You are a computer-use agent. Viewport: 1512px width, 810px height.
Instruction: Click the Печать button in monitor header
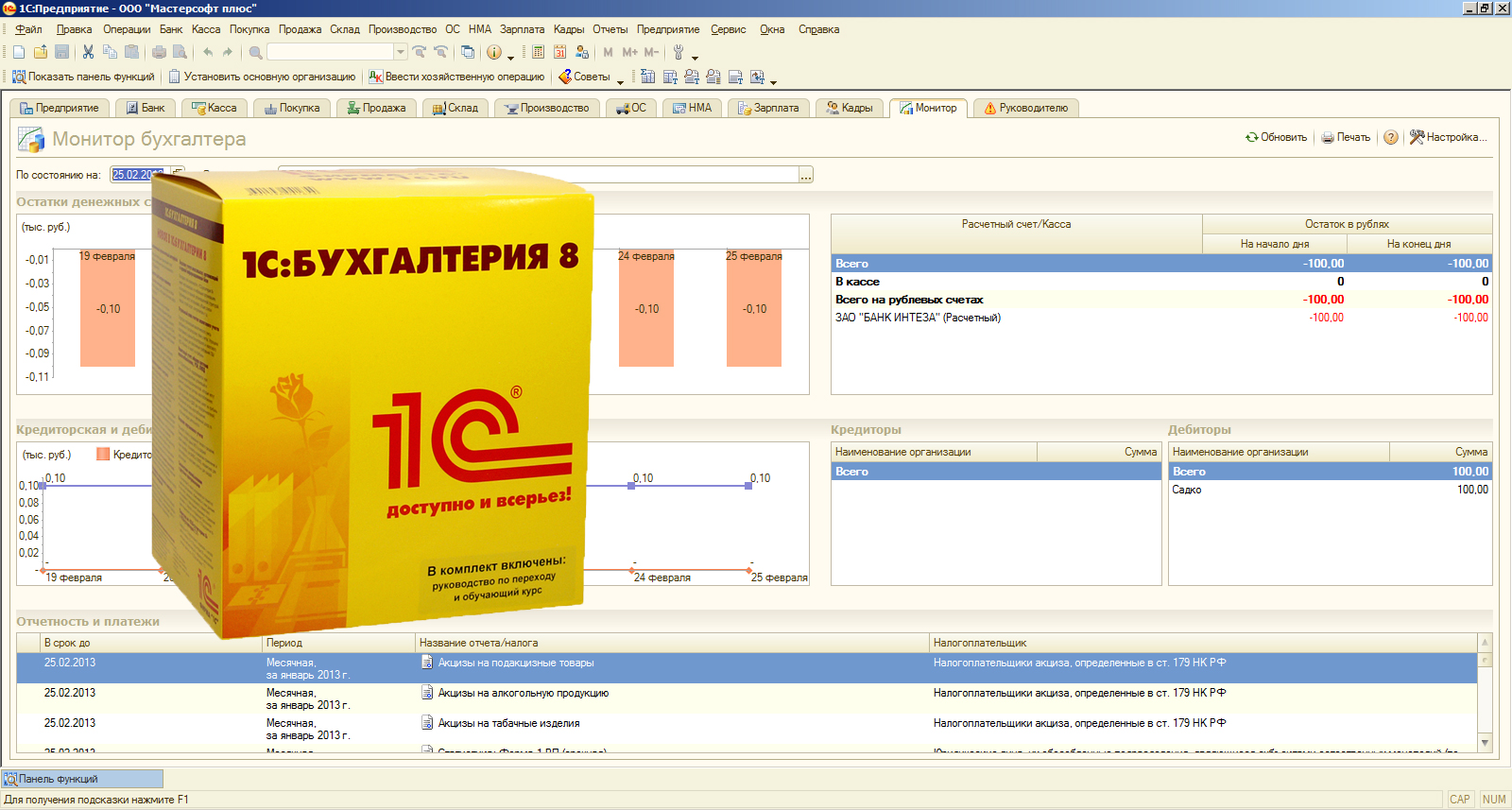[1346, 137]
